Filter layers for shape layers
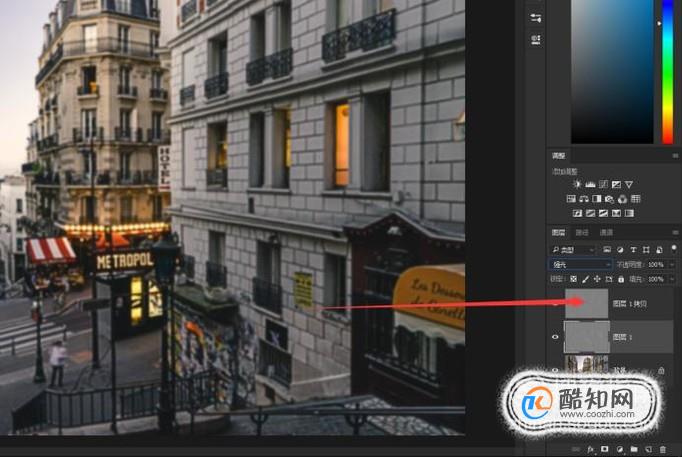Image resolution: width=682 pixels, height=457 pixels. 646,250
